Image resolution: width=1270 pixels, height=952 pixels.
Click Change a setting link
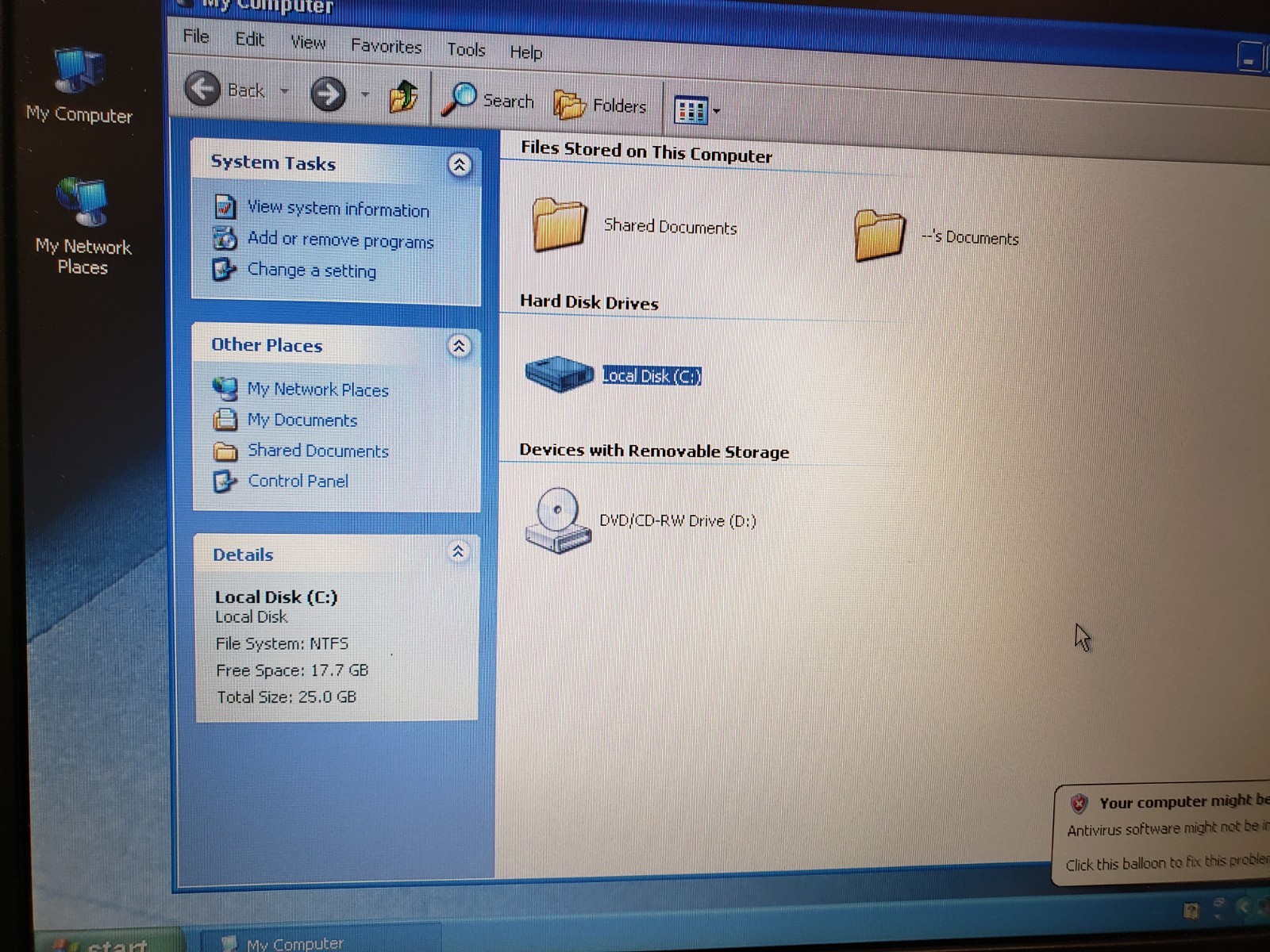pyautogui.click(x=312, y=270)
